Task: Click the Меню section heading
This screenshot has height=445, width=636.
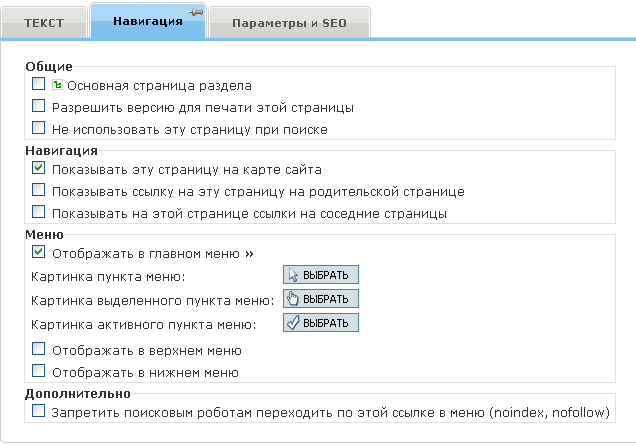Action: (44, 234)
